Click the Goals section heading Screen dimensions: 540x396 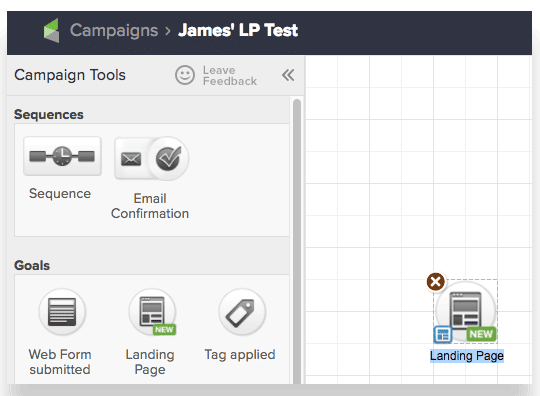(32, 265)
